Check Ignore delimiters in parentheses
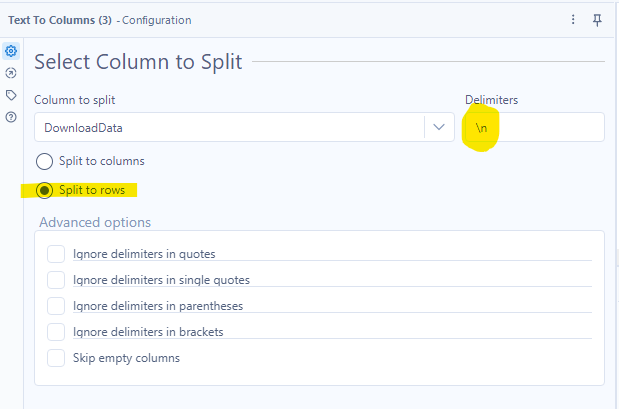Screen dimensions: 619x409 coord(56,306)
